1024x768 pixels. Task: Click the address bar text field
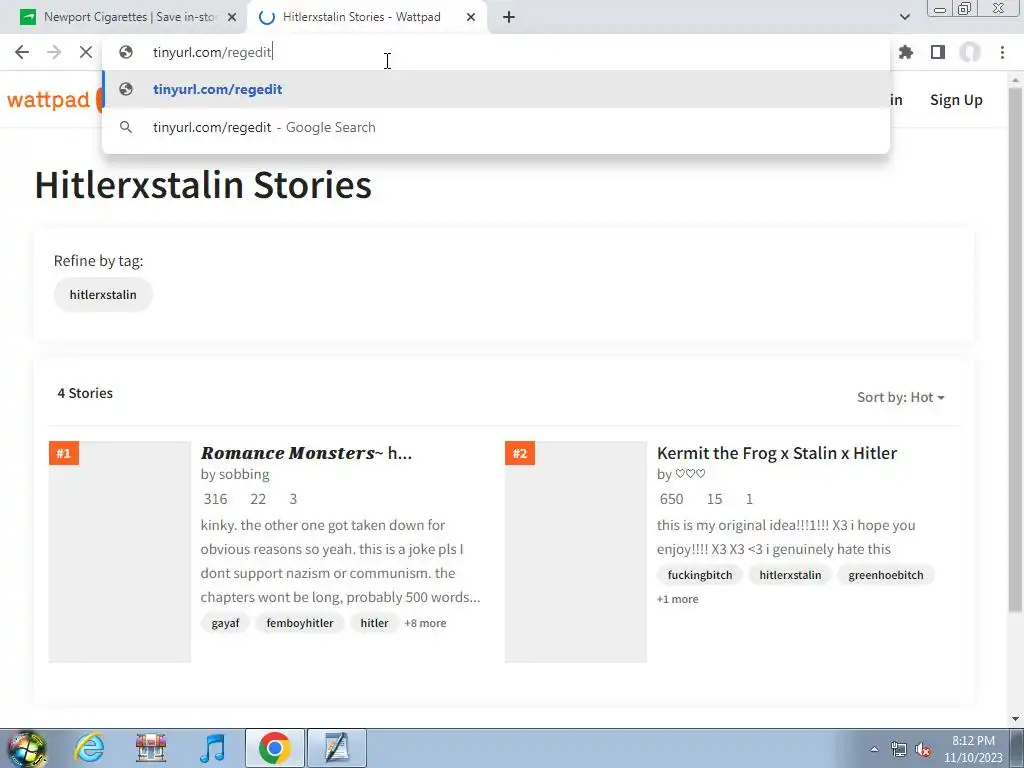[x=496, y=52]
